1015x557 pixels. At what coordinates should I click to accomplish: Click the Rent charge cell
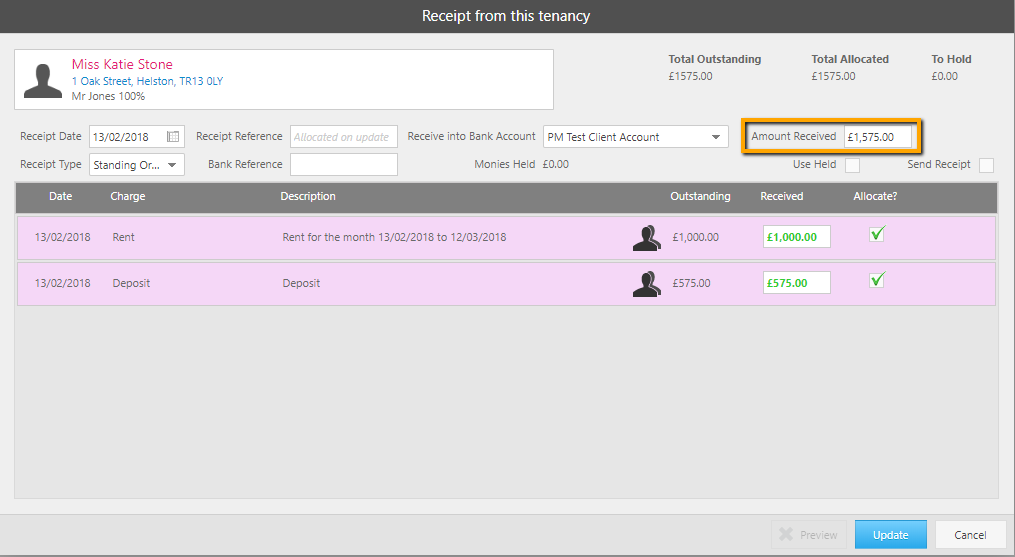124,237
